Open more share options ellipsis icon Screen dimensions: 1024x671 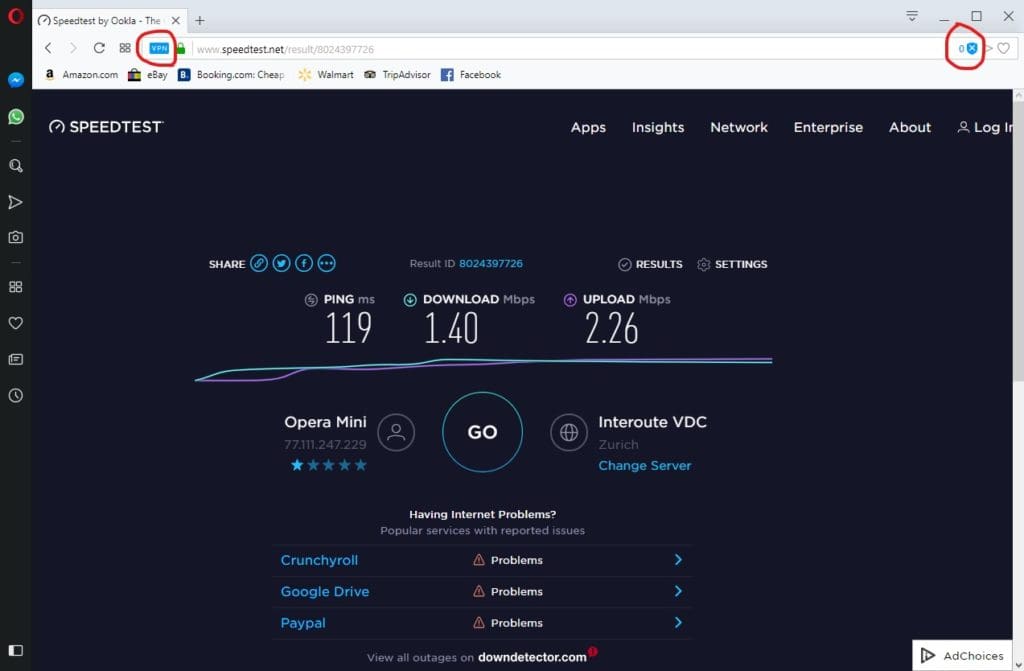(327, 263)
